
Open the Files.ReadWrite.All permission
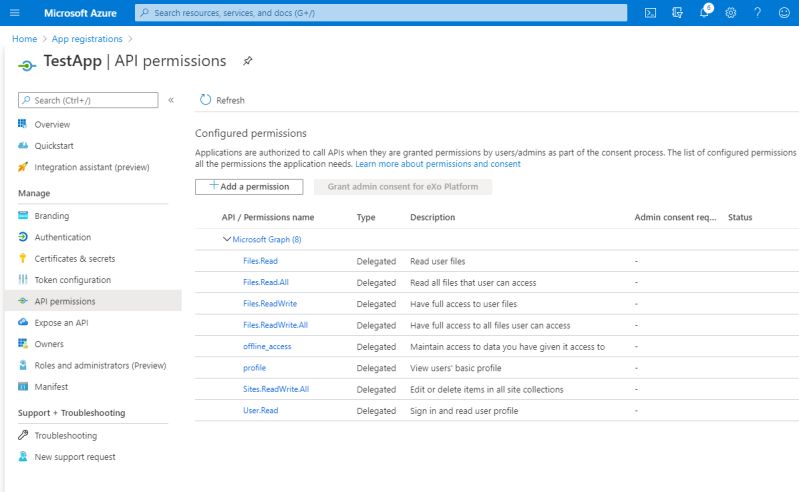275,325
